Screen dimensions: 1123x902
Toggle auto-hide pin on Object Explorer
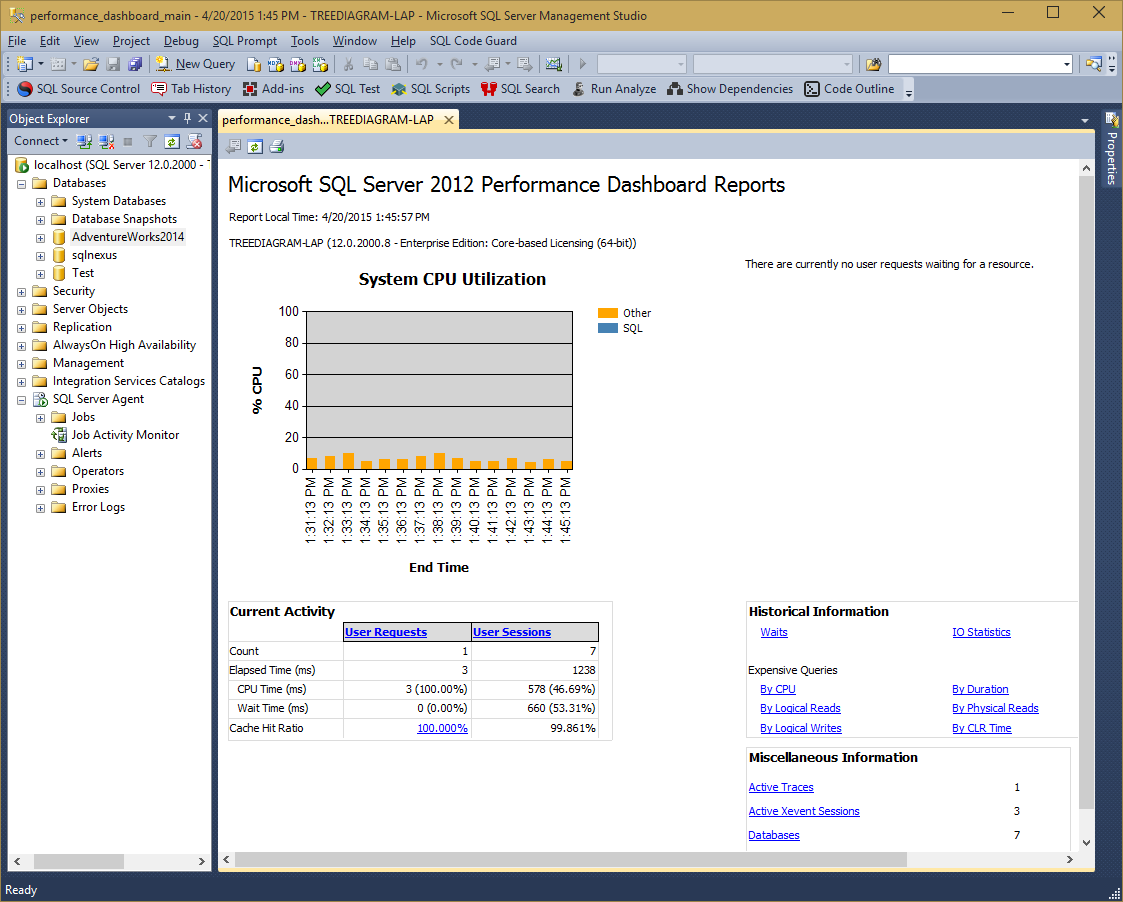click(x=185, y=117)
